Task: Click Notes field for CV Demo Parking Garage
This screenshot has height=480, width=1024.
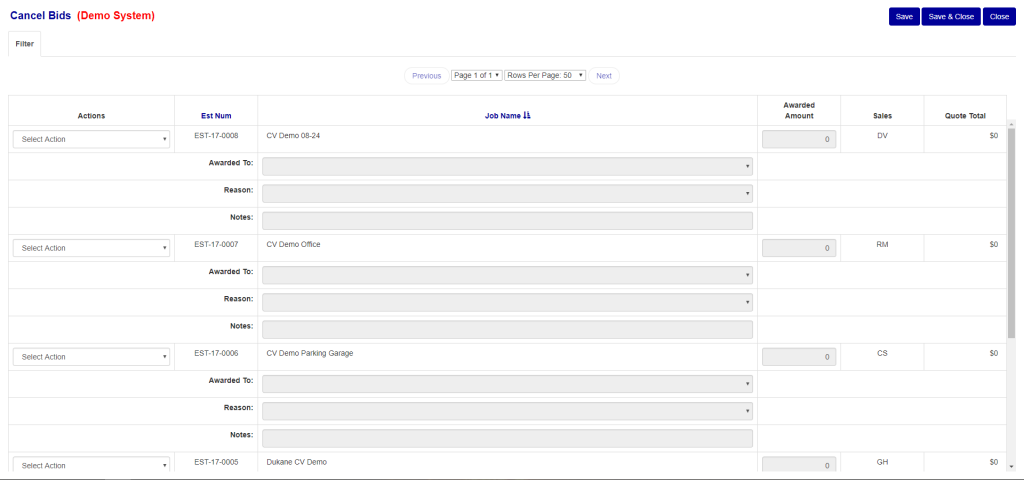Action: click(x=507, y=439)
